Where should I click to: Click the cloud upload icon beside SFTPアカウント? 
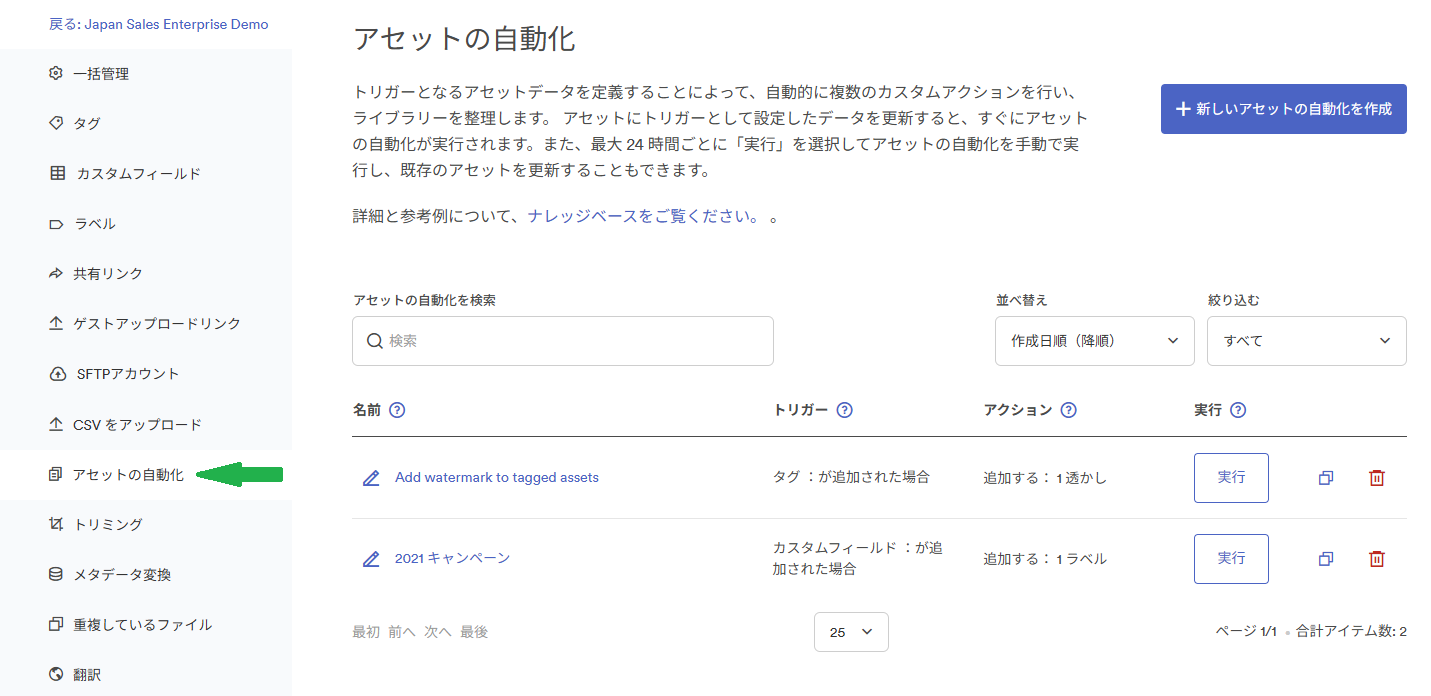(57, 374)
